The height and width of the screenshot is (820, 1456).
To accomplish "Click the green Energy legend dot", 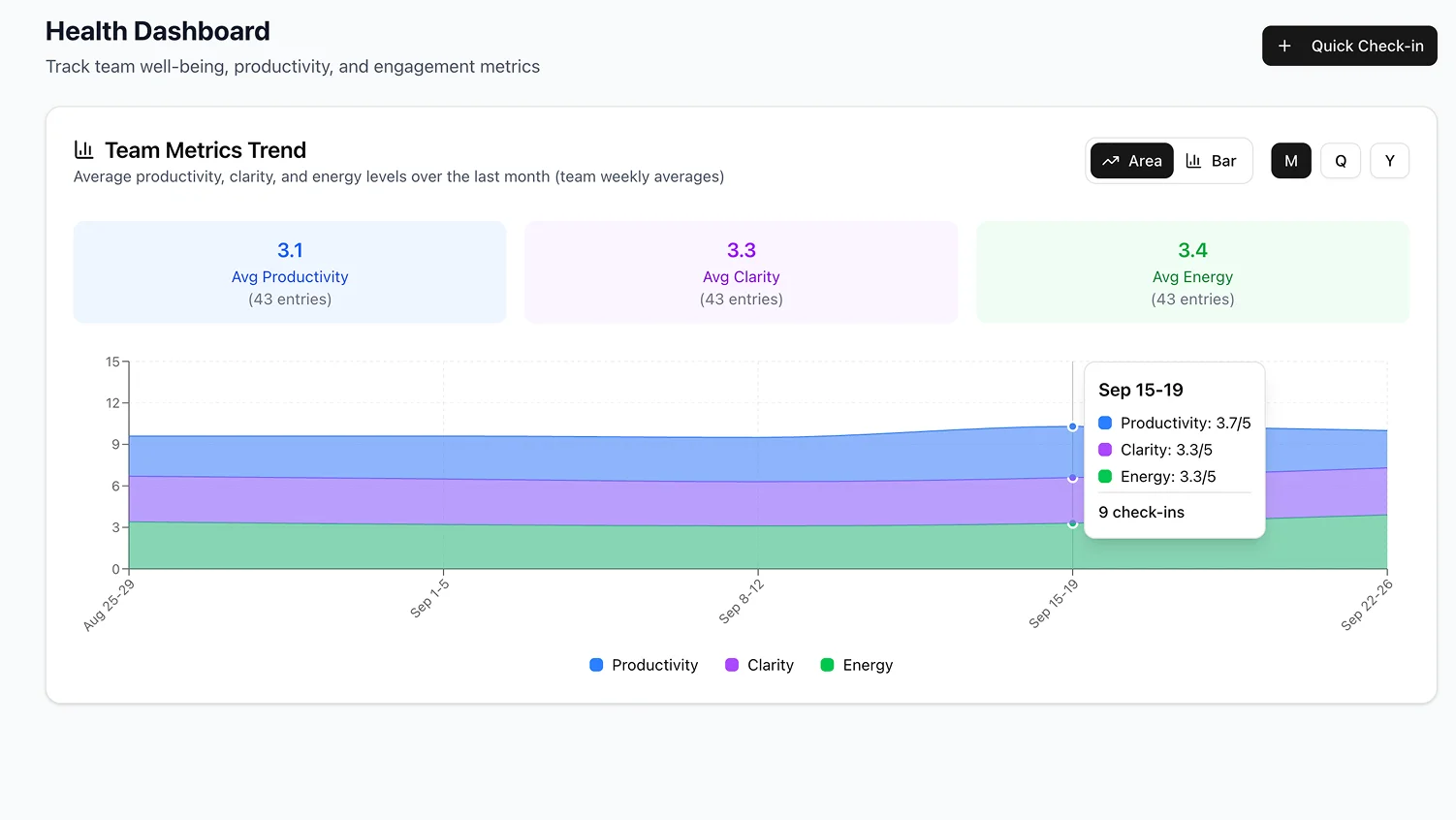I will (x=826, y=665).
